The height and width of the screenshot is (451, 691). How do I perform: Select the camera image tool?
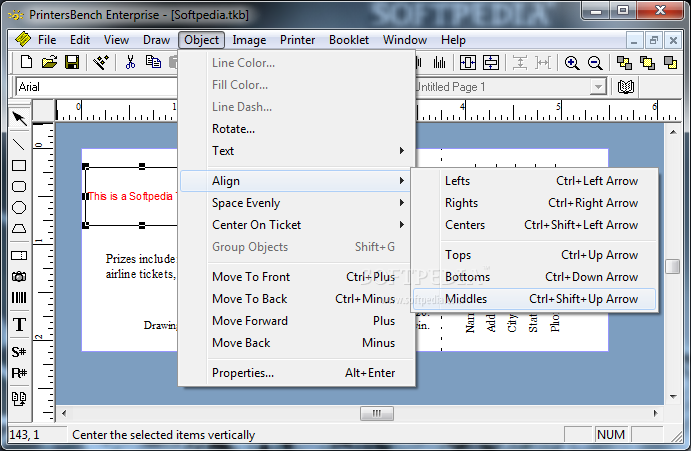click(19, 276)
